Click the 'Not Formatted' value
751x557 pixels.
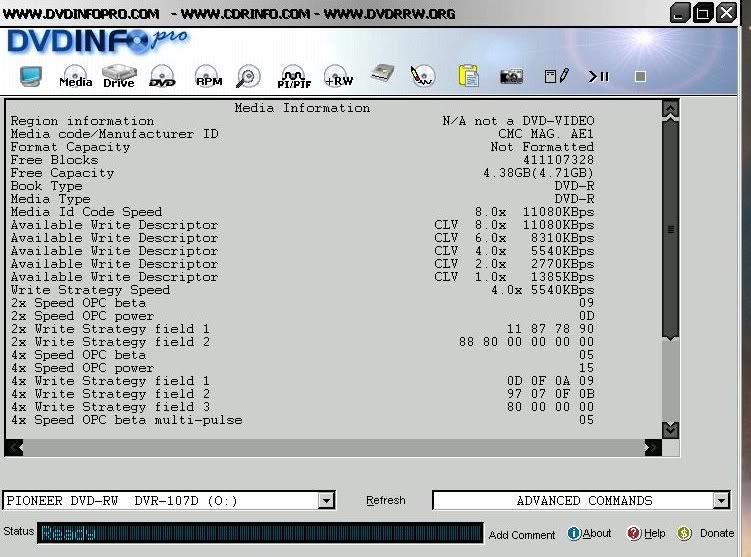coord(542,147)
